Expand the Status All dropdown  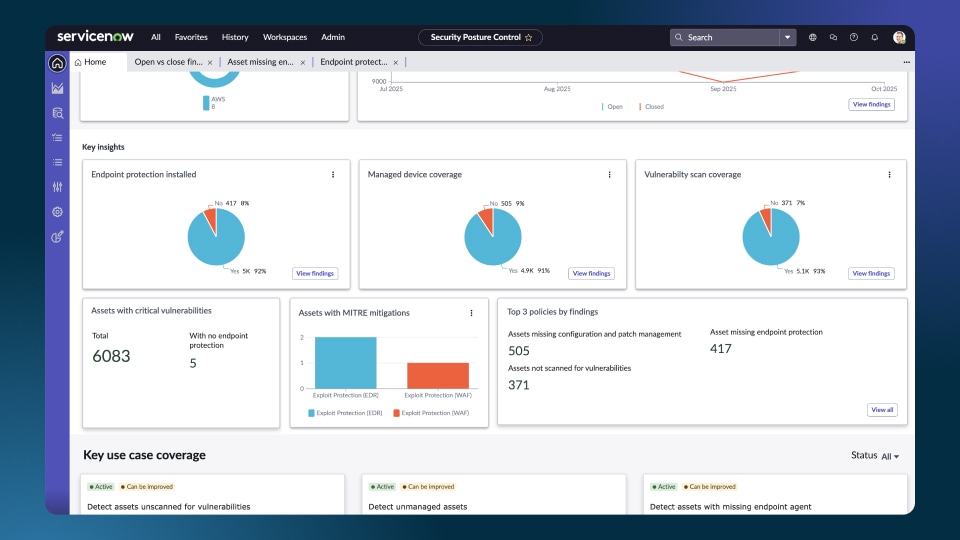click(x=889, y=456)
